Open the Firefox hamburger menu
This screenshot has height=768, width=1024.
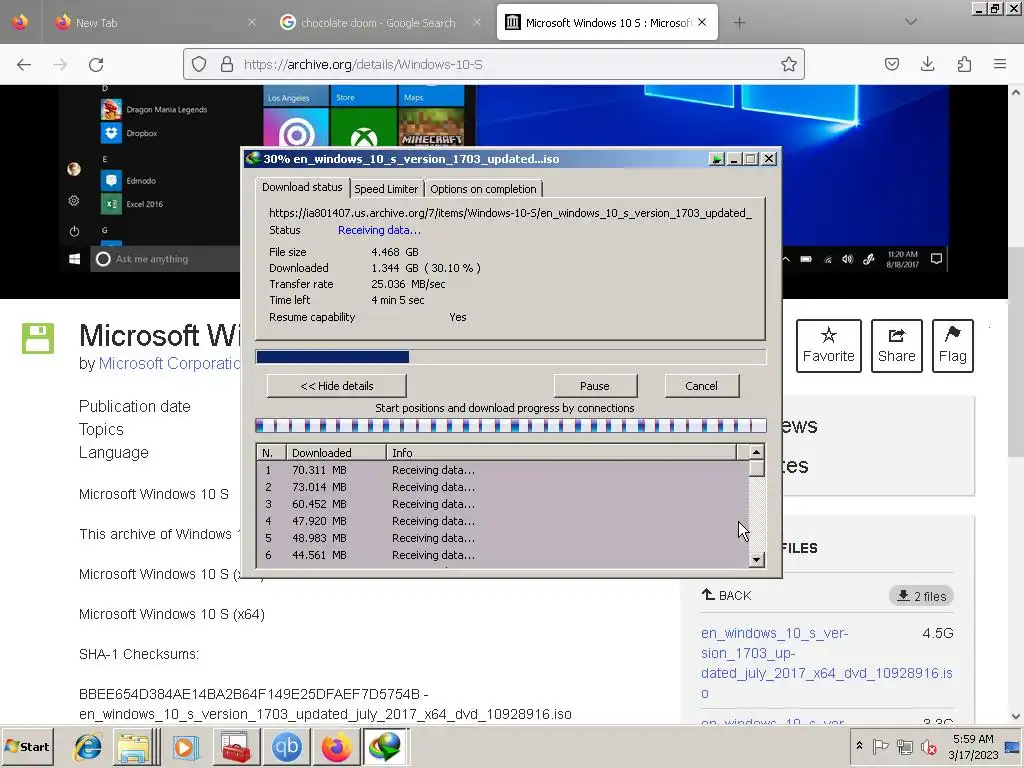click(1000, 64)
